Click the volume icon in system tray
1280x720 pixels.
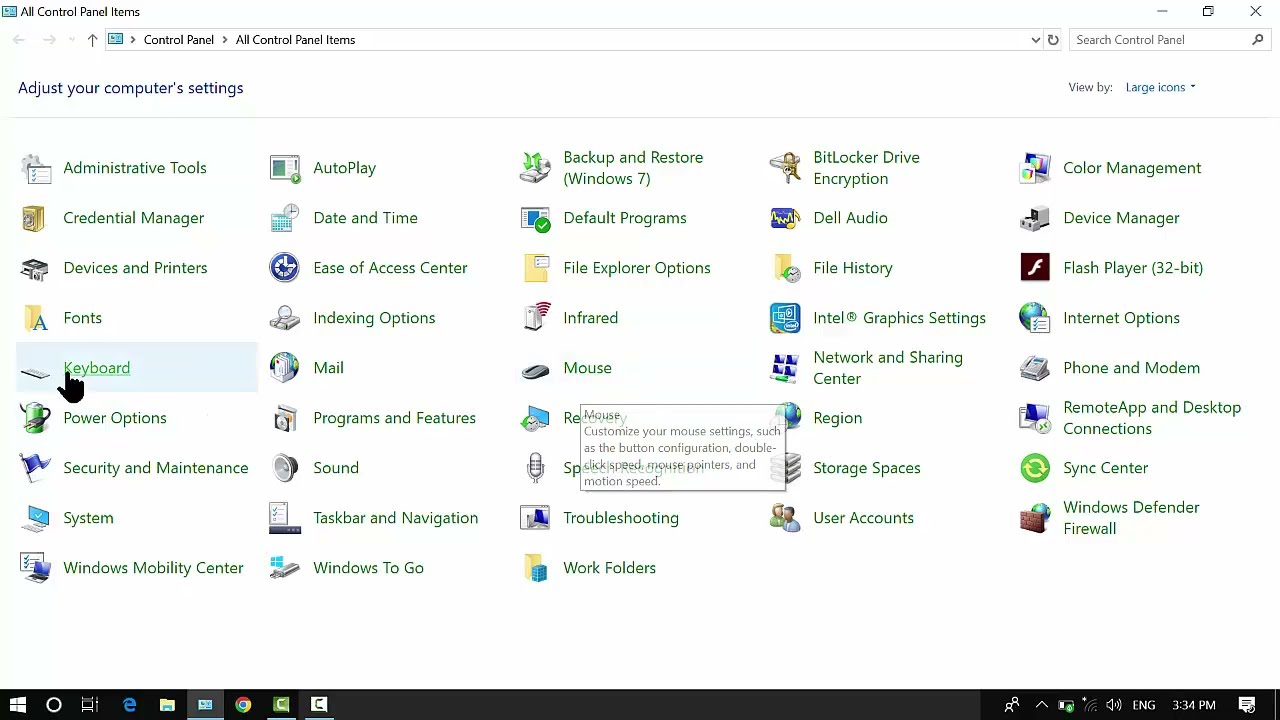click(1113, 705)
